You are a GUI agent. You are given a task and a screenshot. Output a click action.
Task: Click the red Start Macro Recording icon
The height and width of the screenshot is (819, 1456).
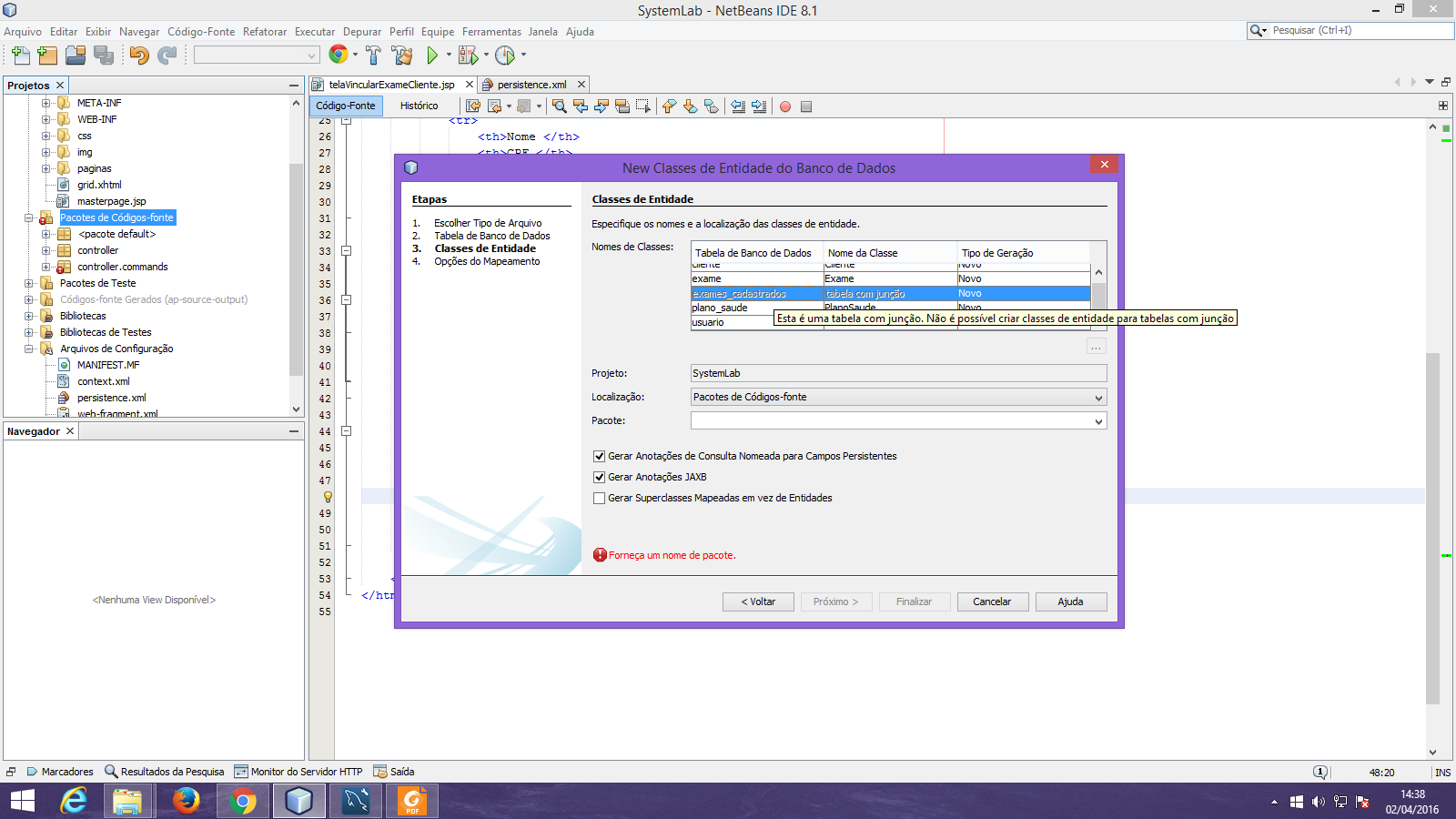pyautogui.click(x=785, y=106)
